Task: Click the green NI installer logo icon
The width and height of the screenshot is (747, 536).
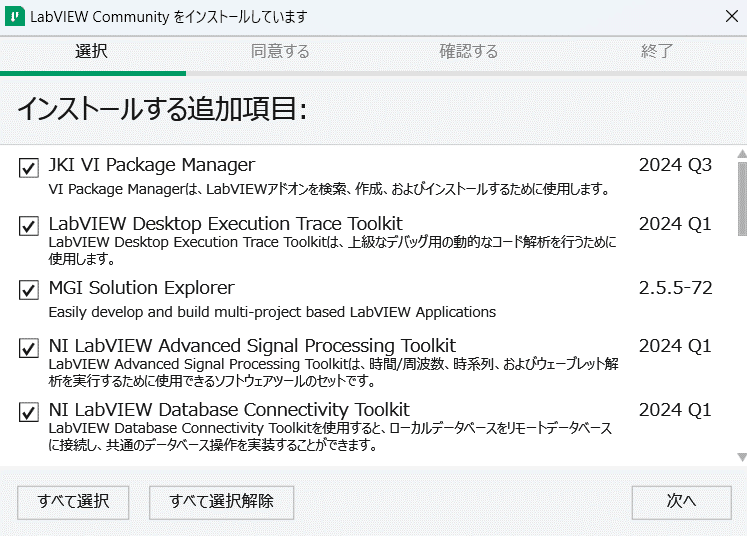Action: coord(15,17)
